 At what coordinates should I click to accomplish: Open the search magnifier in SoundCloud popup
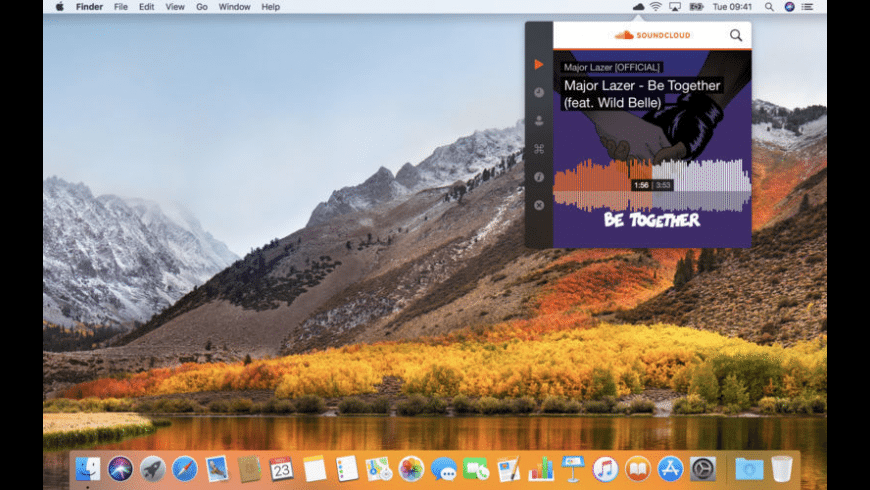tap(736, 36)
